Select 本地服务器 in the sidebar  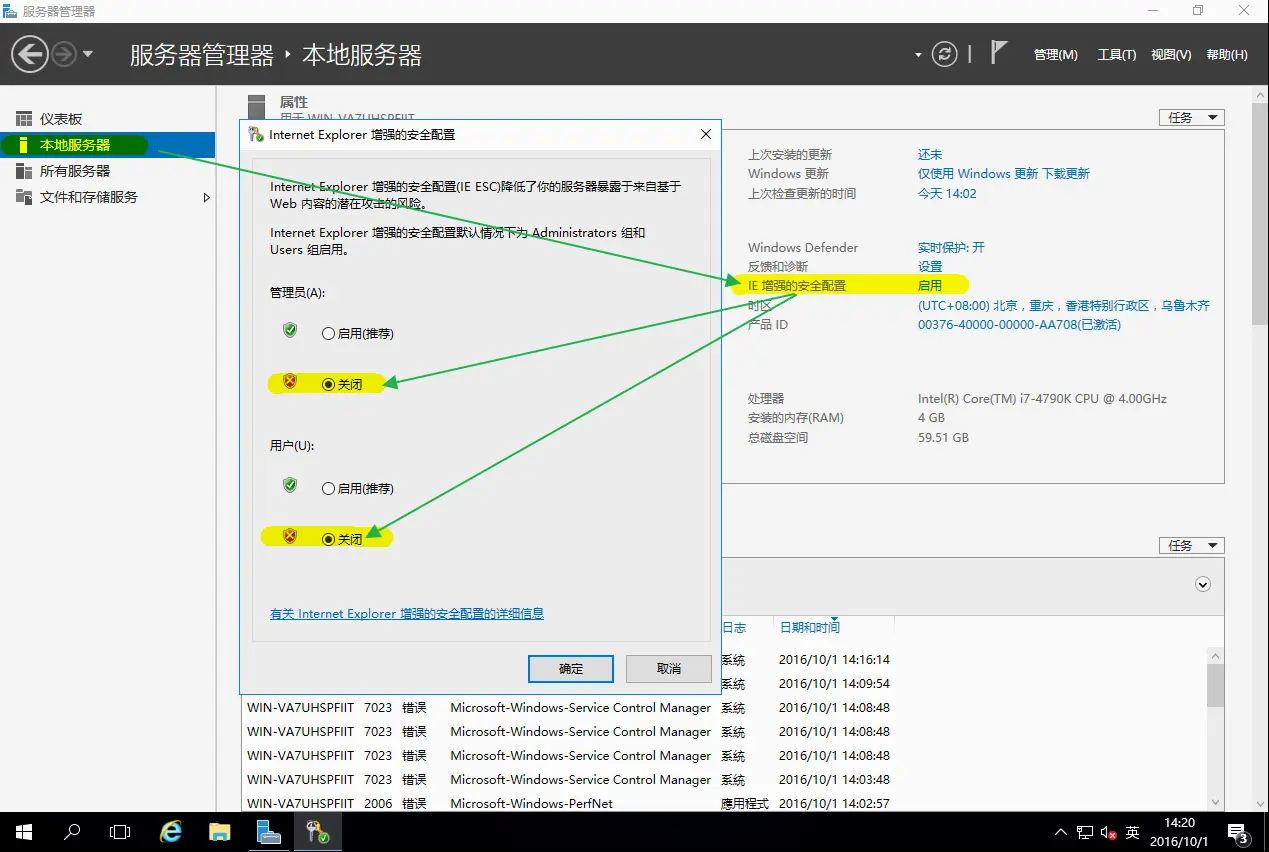tap(107, 145)
